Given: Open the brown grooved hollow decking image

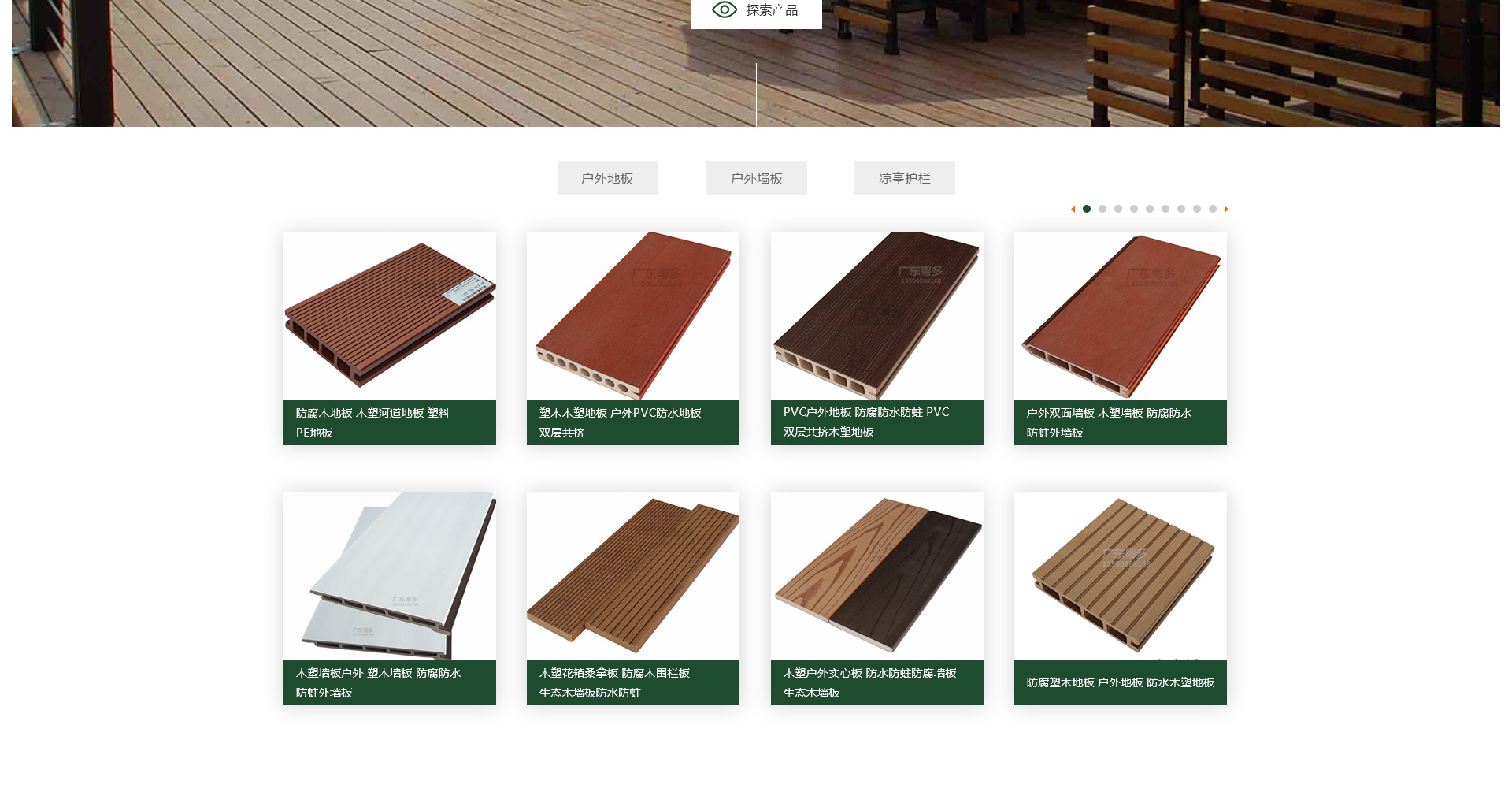Looking at the screenshot, I should [390, 316].
